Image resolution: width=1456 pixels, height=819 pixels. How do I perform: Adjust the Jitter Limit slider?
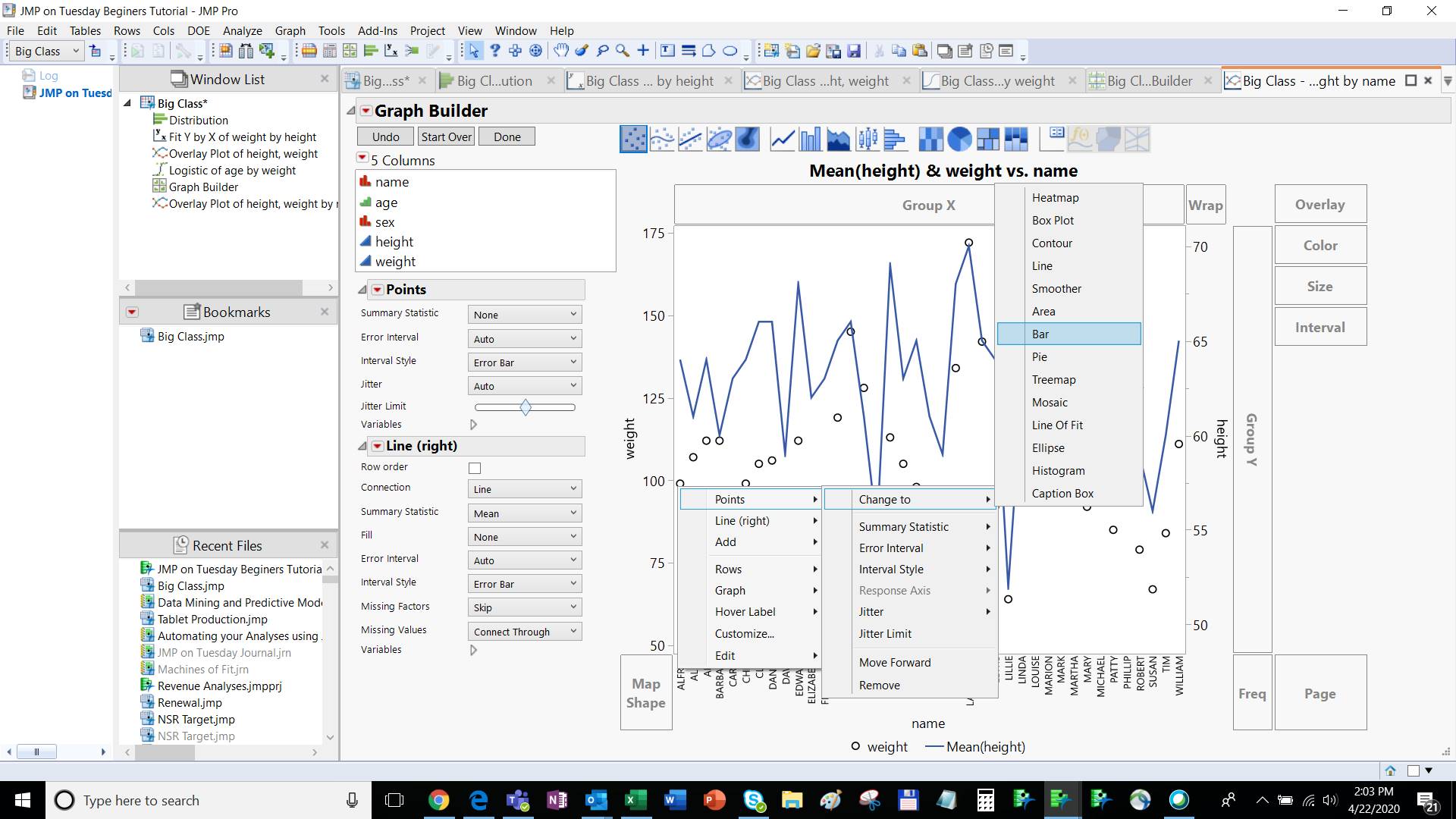[524, 407]
